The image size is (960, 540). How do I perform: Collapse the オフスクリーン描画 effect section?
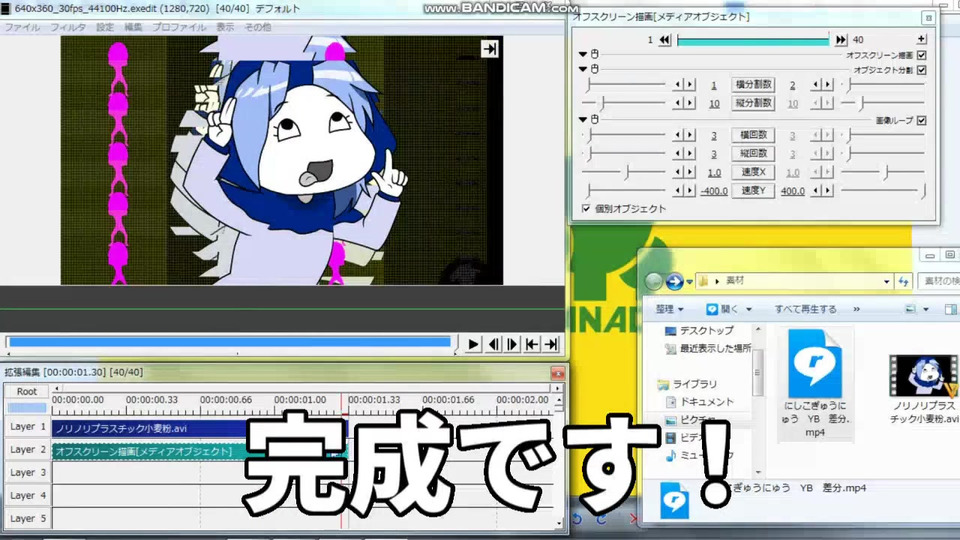583,54
